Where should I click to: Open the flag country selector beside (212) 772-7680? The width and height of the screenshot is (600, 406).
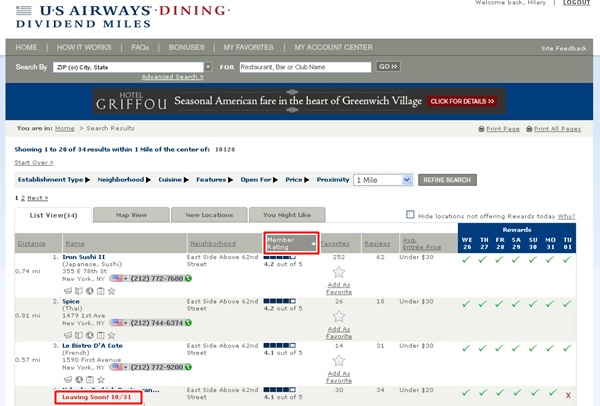120,279
